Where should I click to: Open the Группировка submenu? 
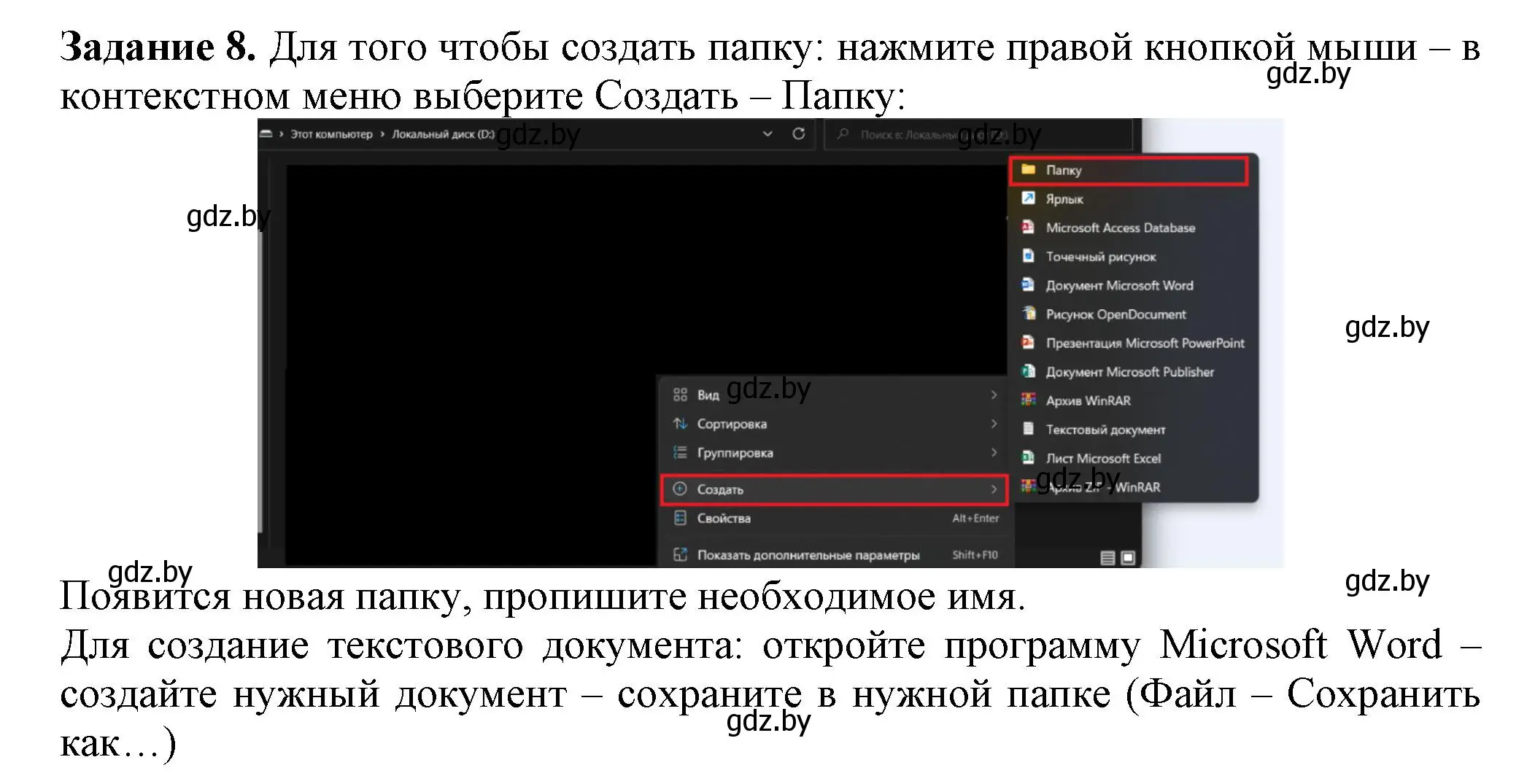[x=834, y=453]
